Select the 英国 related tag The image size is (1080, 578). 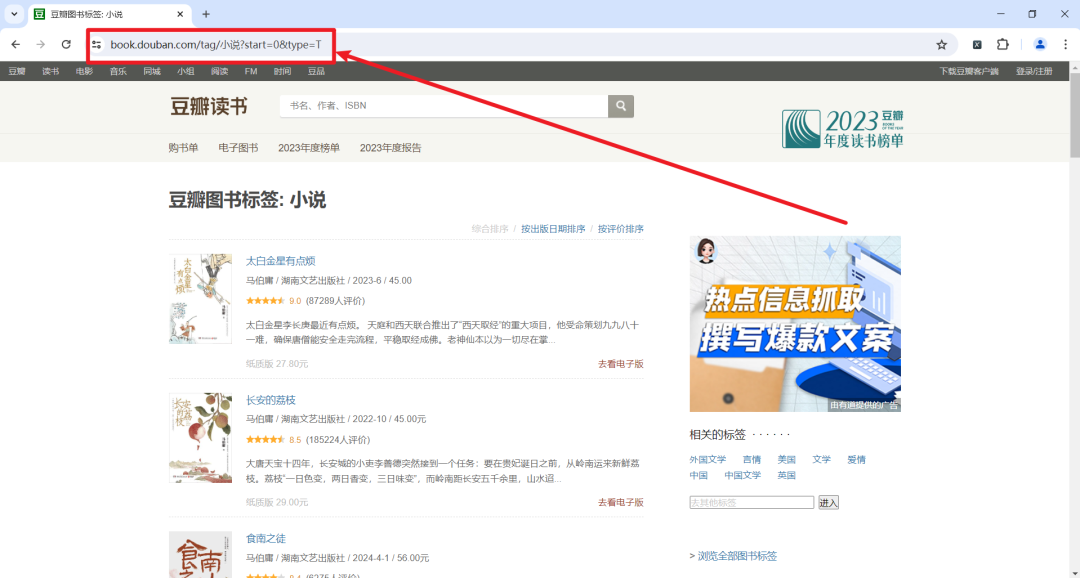click(787, 475)
